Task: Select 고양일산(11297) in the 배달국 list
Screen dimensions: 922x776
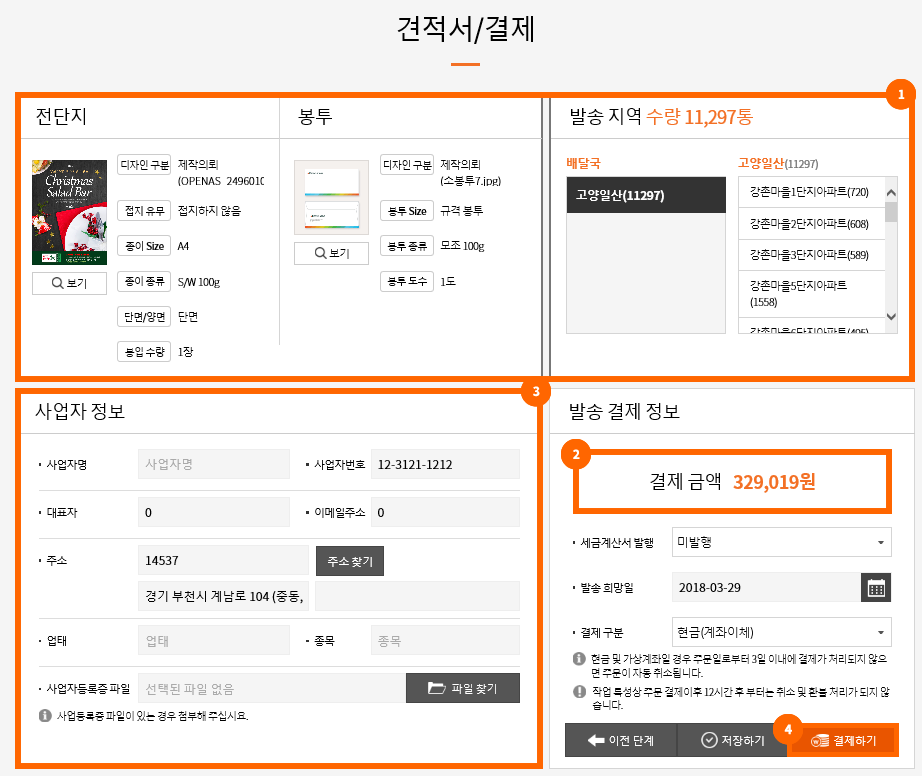Action: [x=645, y=195]
